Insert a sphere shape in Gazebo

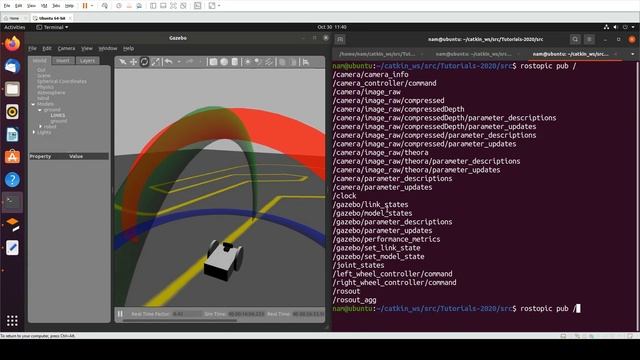pos(224,62)
